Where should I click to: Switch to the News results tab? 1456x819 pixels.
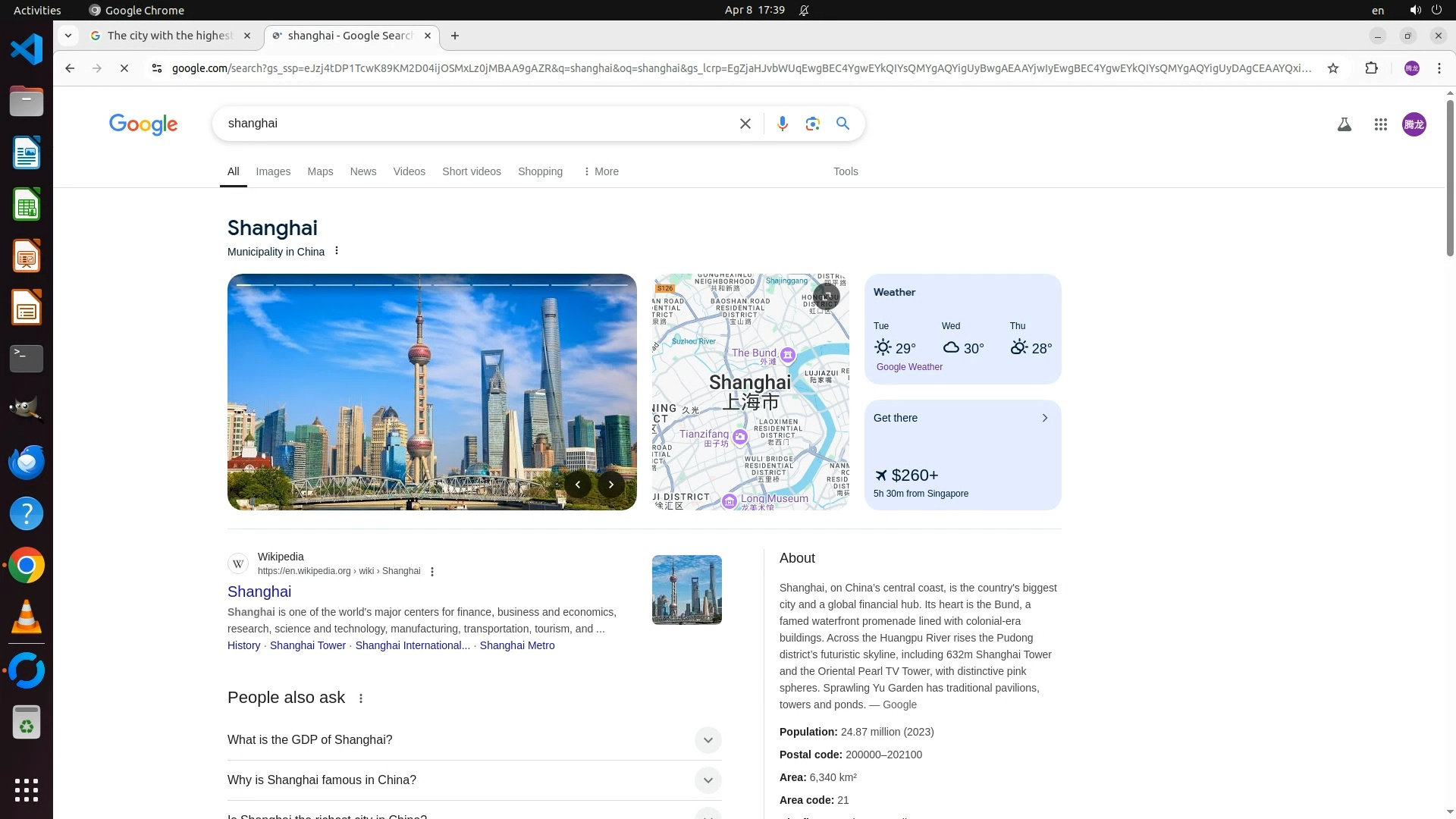pyautogui.click(x=362, y=171)
